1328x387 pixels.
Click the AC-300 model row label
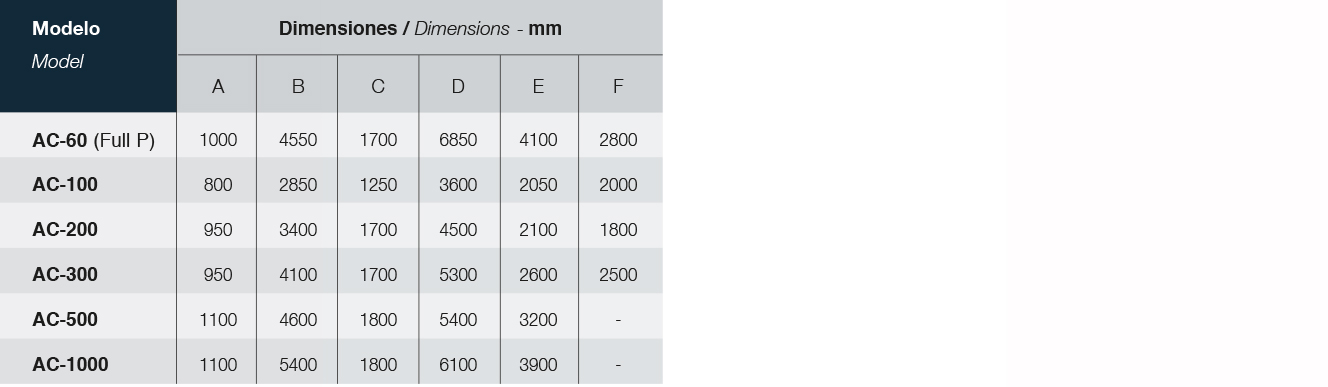tap(65, 275)
